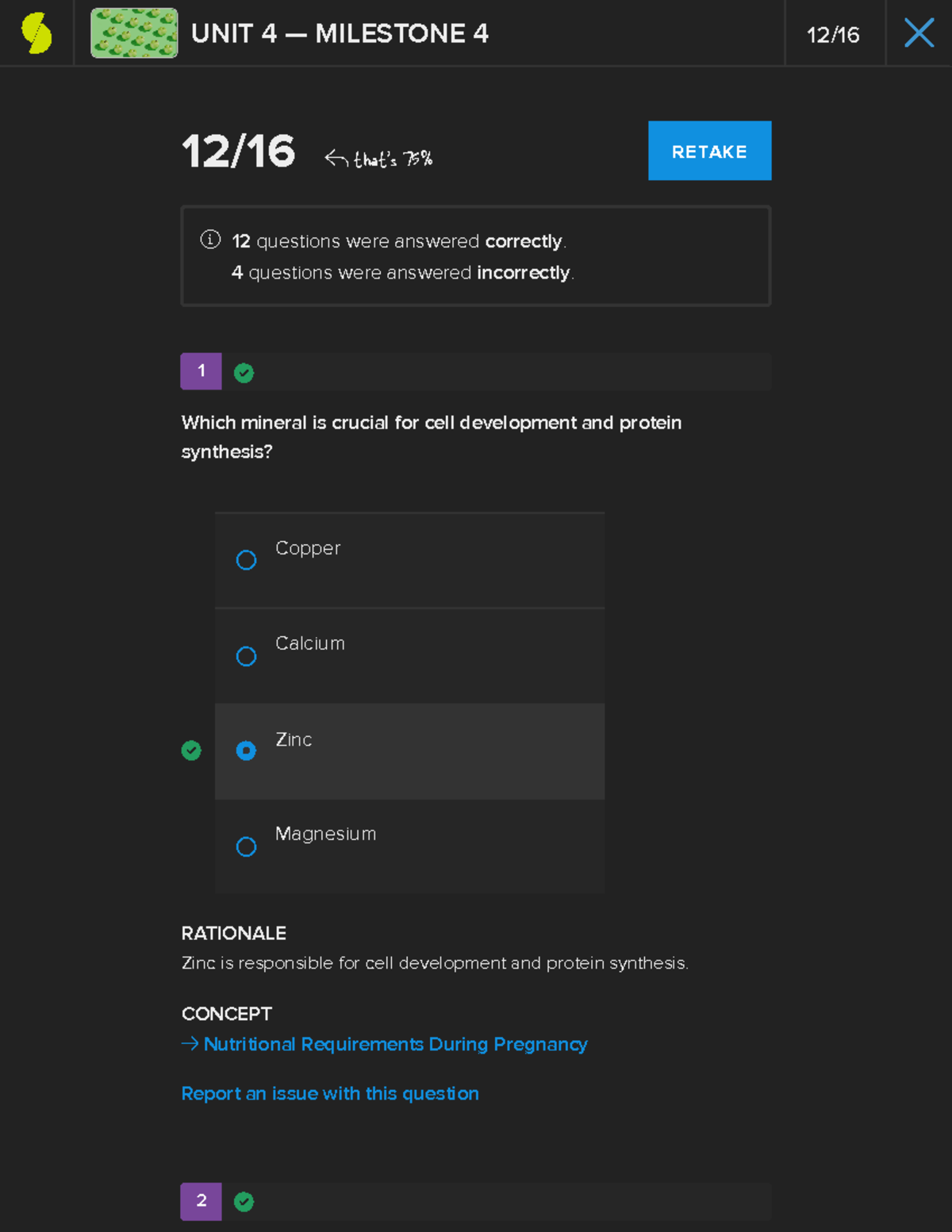Viewport: 952px width, 1232px height.
Task: Click the arrow icon before concept link
Action: point(190,1044)
